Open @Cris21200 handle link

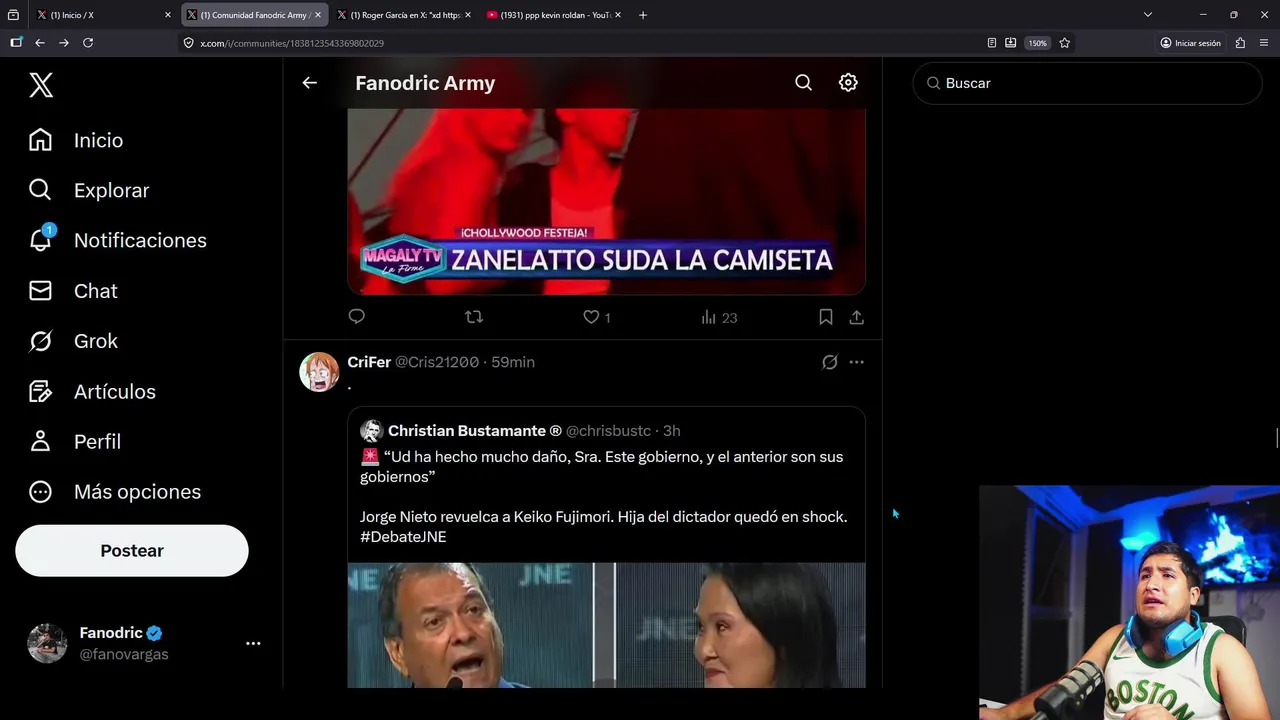(x=437, y=362)
